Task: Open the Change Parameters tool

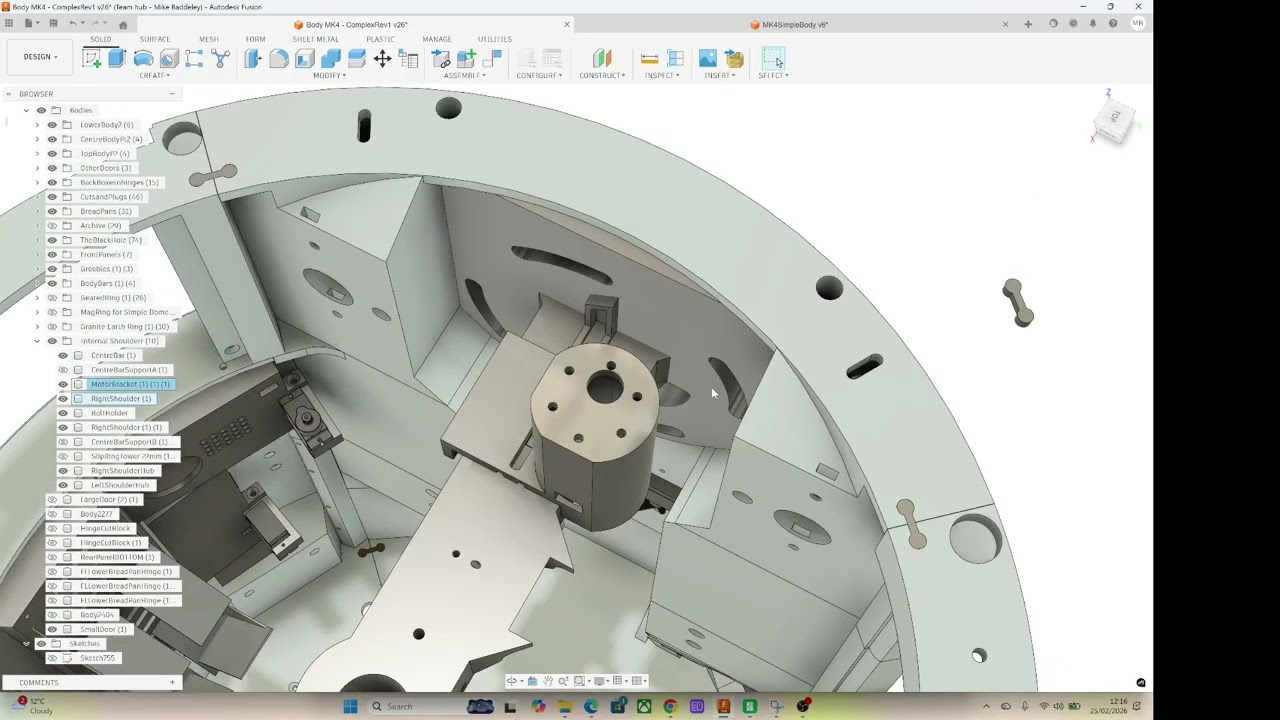Action: 409,59
